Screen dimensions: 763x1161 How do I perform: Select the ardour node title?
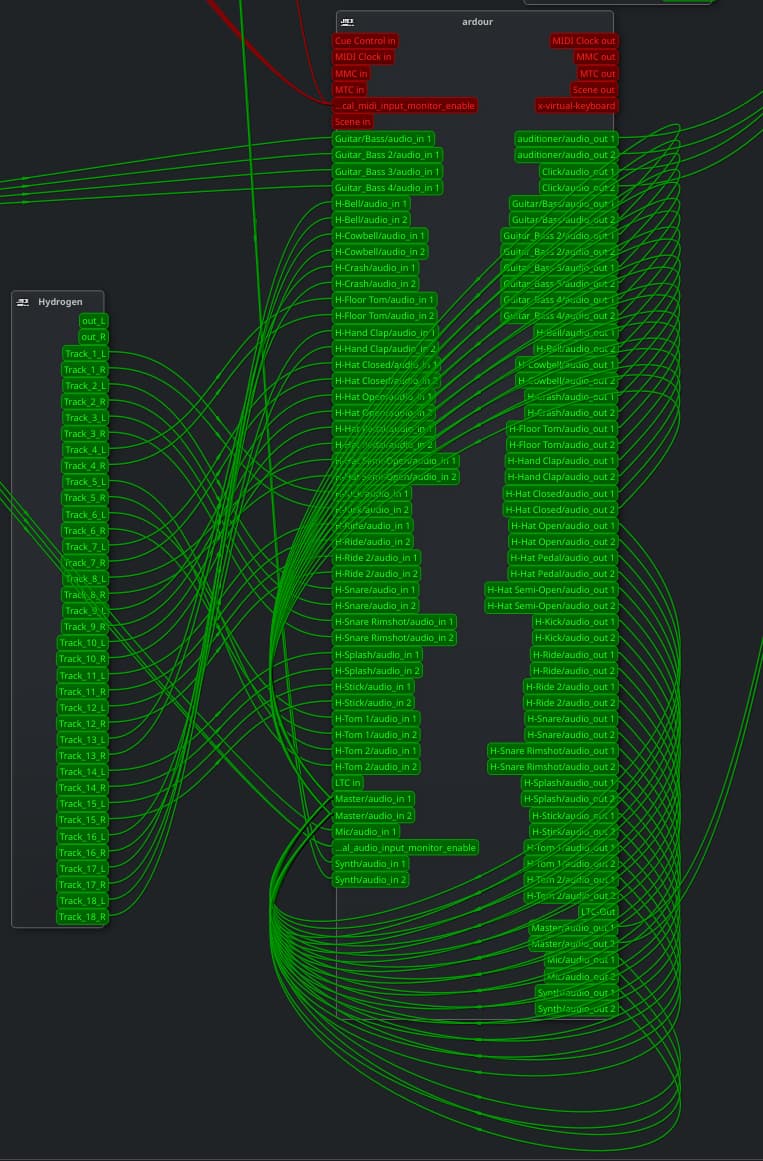(x=478, y=22)
